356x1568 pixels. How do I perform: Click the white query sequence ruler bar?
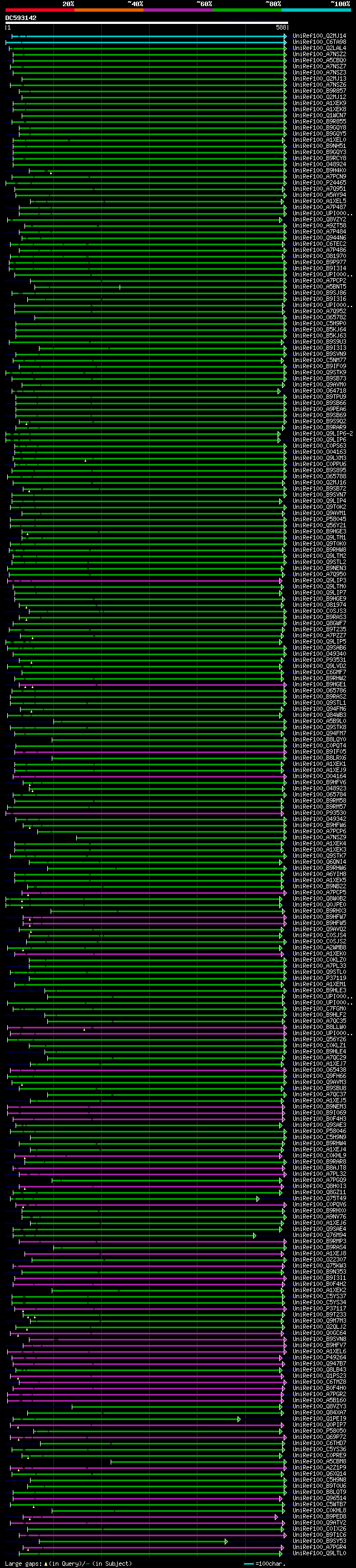point(147,23)
